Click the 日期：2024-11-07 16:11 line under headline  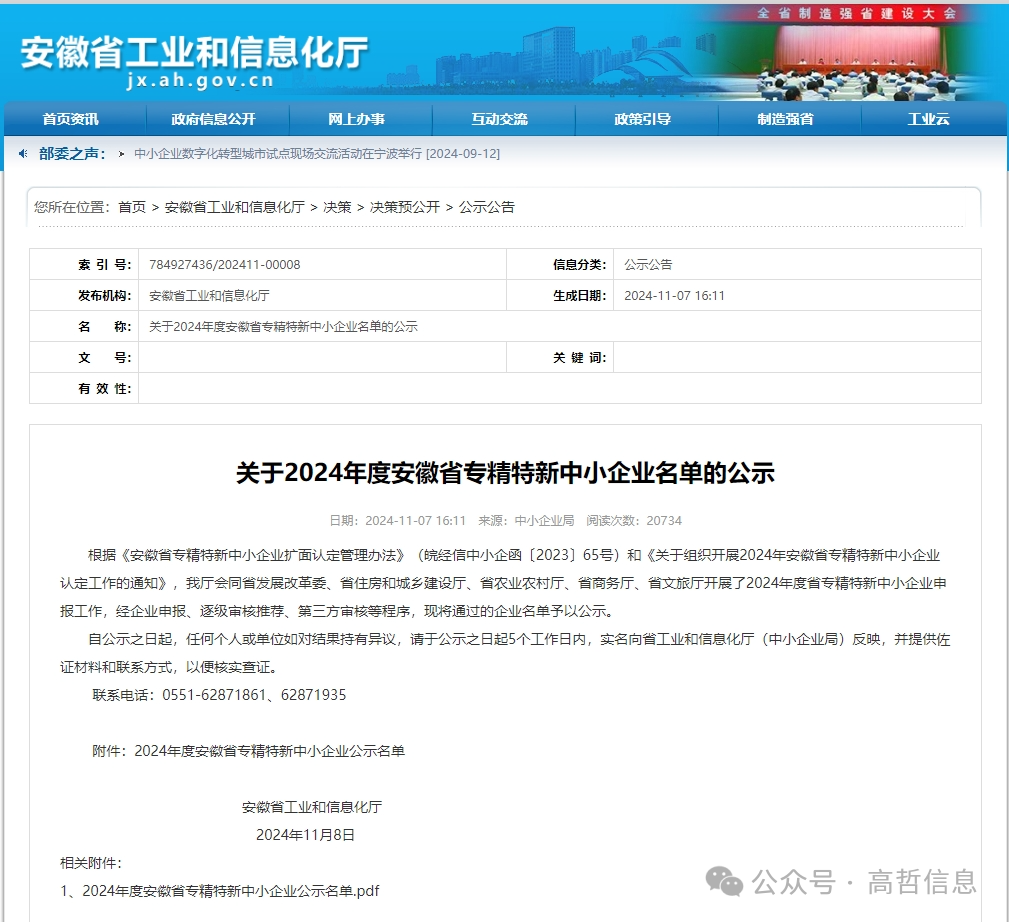(398, 521)
